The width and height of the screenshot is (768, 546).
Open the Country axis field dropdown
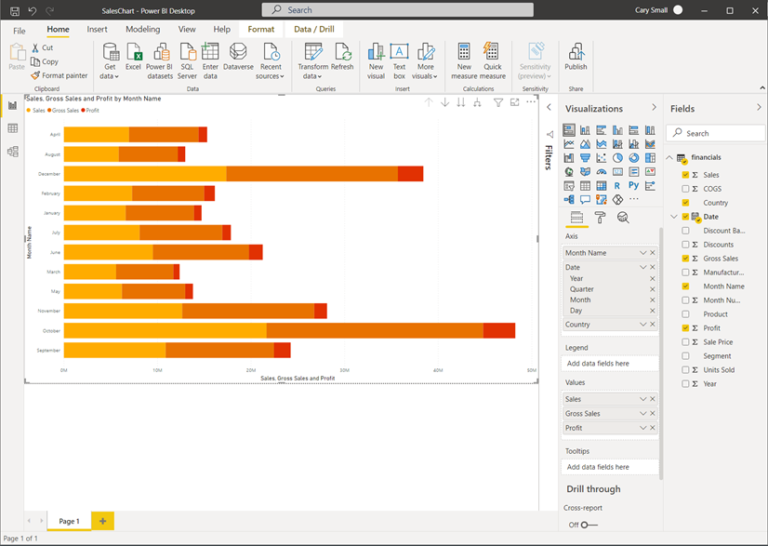point(643,324)
